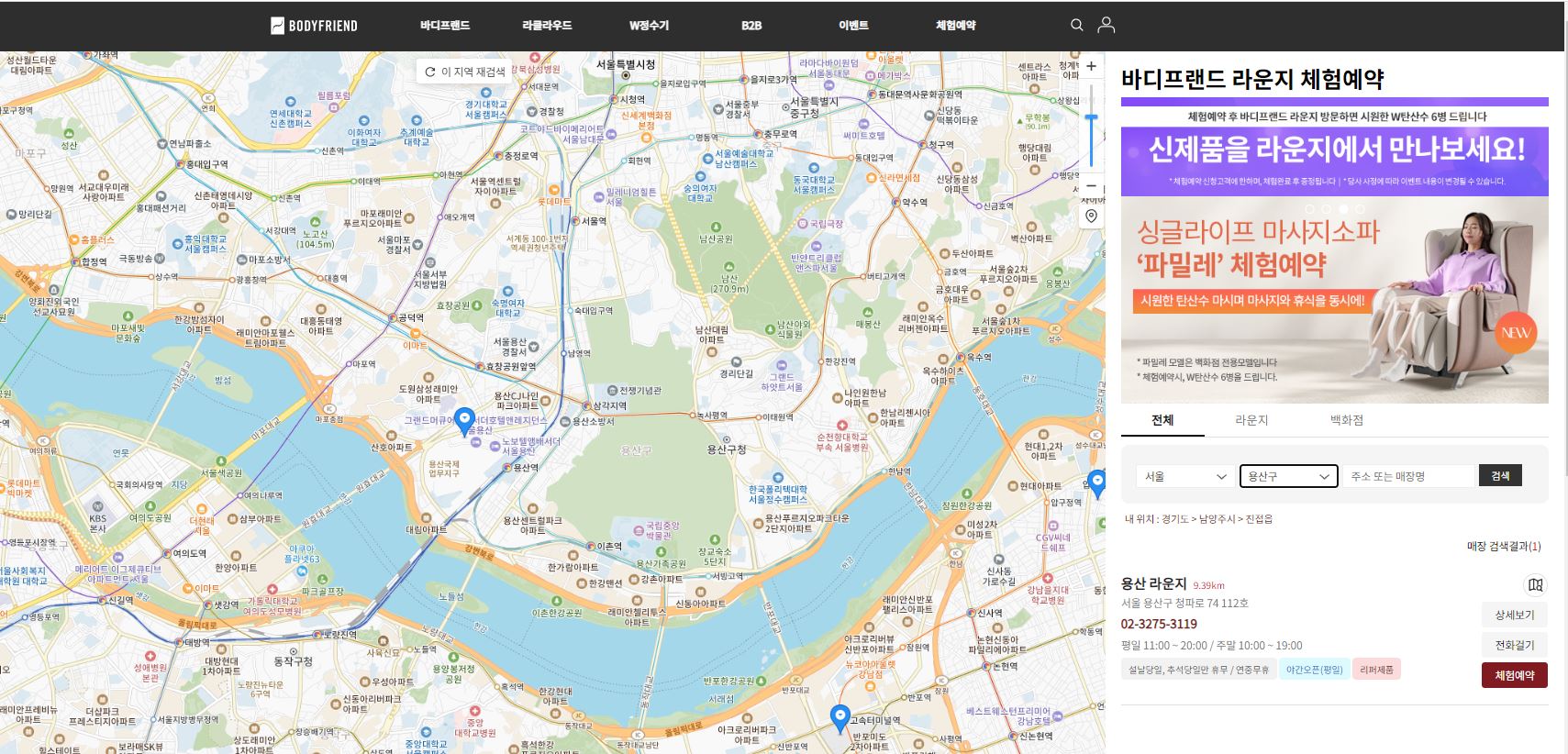
Task: Open the 체험예약 header menu item
Action: pyautogui.click(x=955, y=26)
